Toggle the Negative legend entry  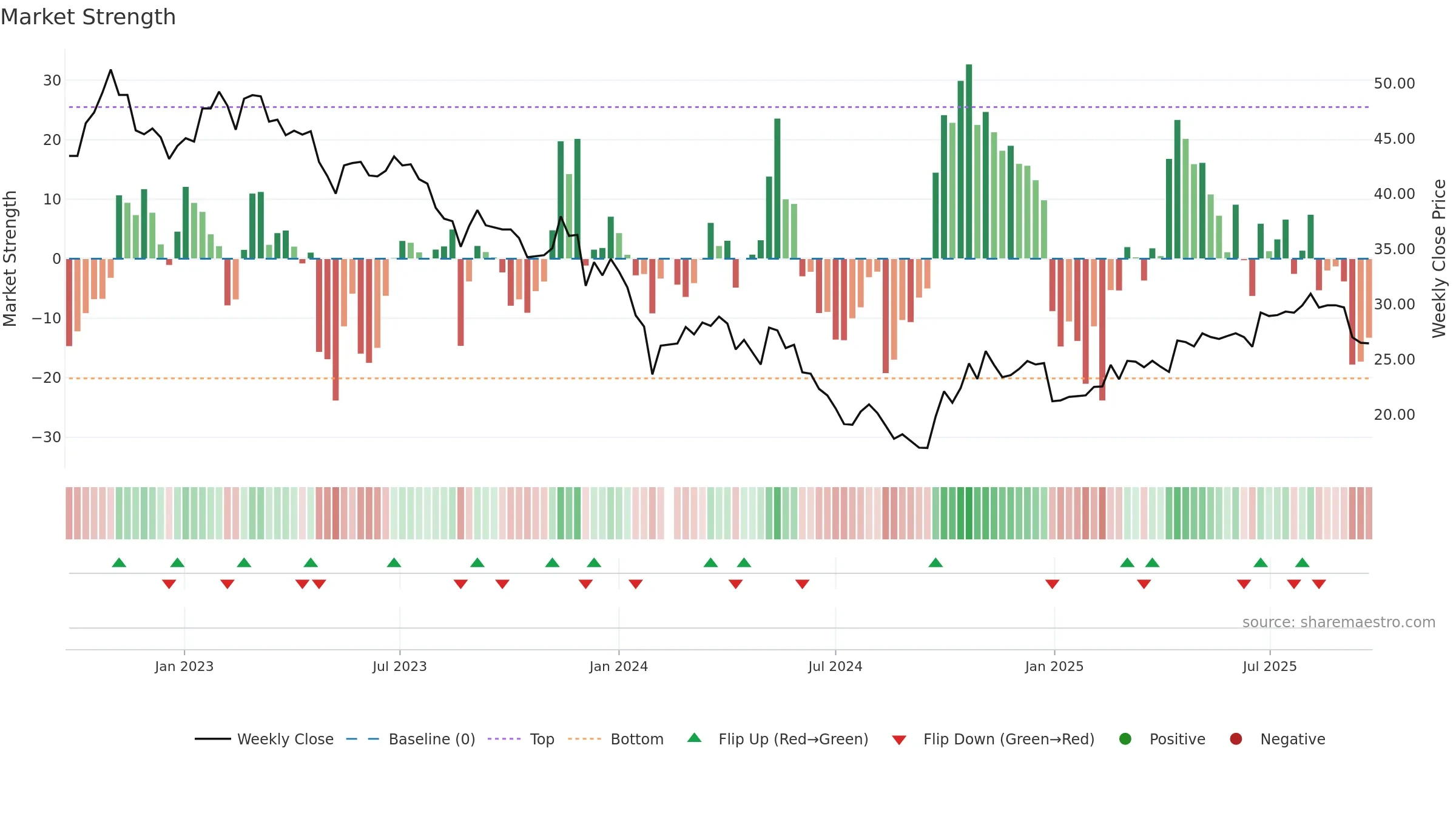[1277, 739]
